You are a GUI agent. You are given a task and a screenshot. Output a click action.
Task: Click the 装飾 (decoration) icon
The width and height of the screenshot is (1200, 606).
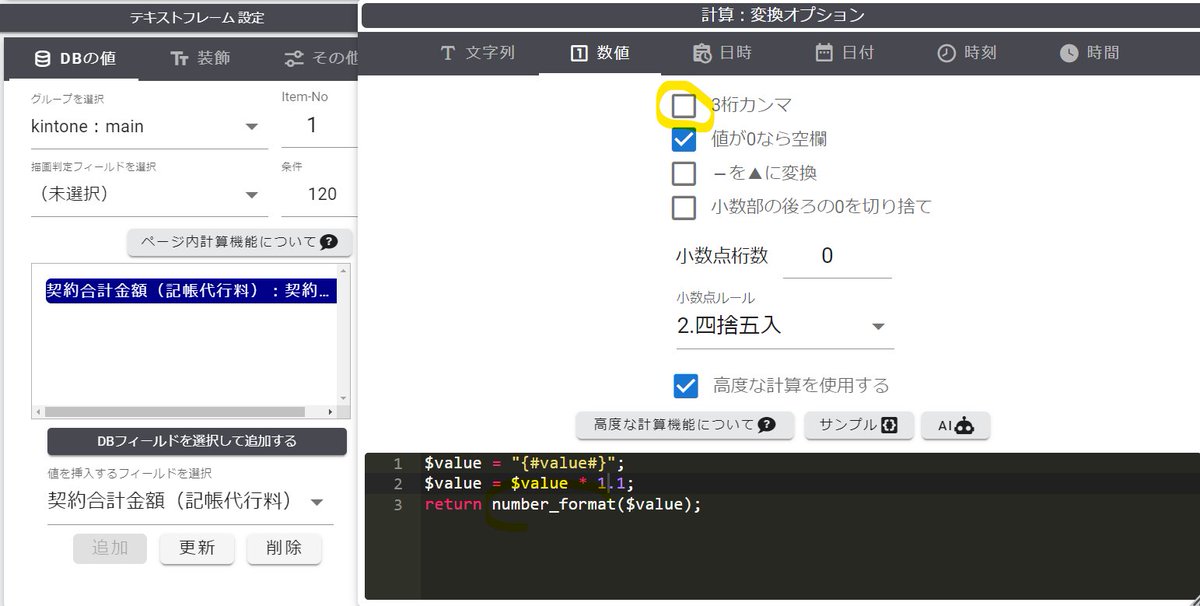pyautogui.click(x=178, y=59)
